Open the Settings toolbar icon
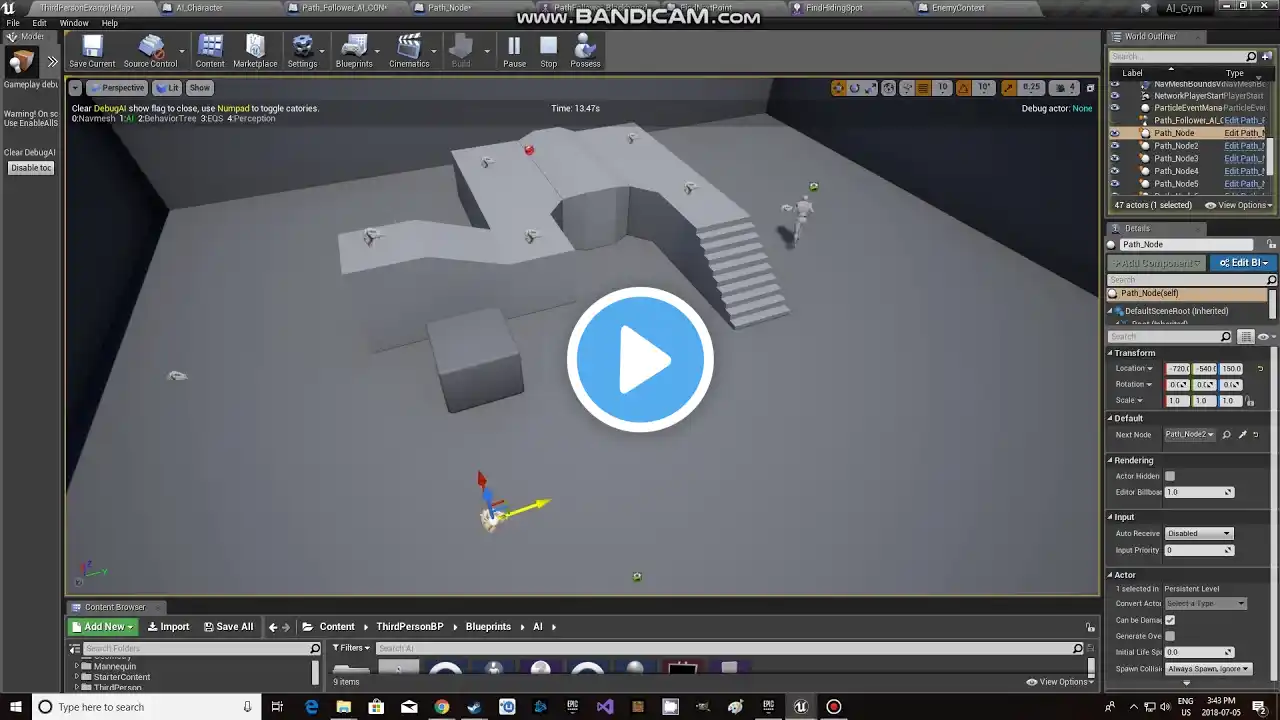Viewport: 1280px width, 720px height. [302, 52]
